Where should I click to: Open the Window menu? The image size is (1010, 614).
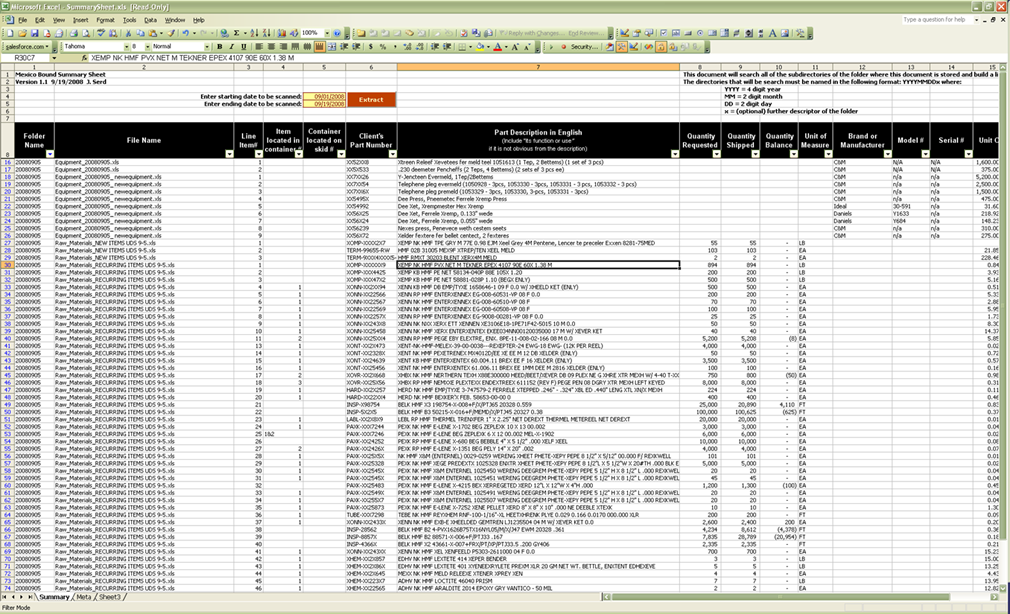click(175, 20)
